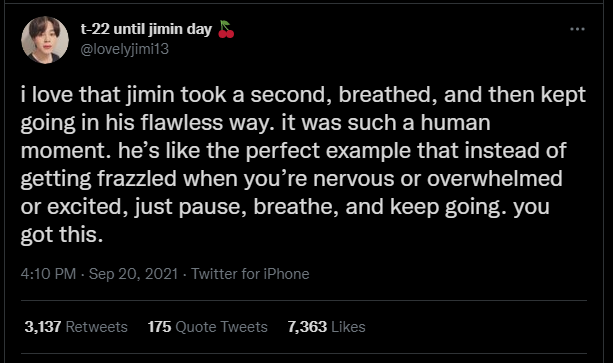Open the three-dot more options menu
Viewport: 613px width, 363px height.
577,29
